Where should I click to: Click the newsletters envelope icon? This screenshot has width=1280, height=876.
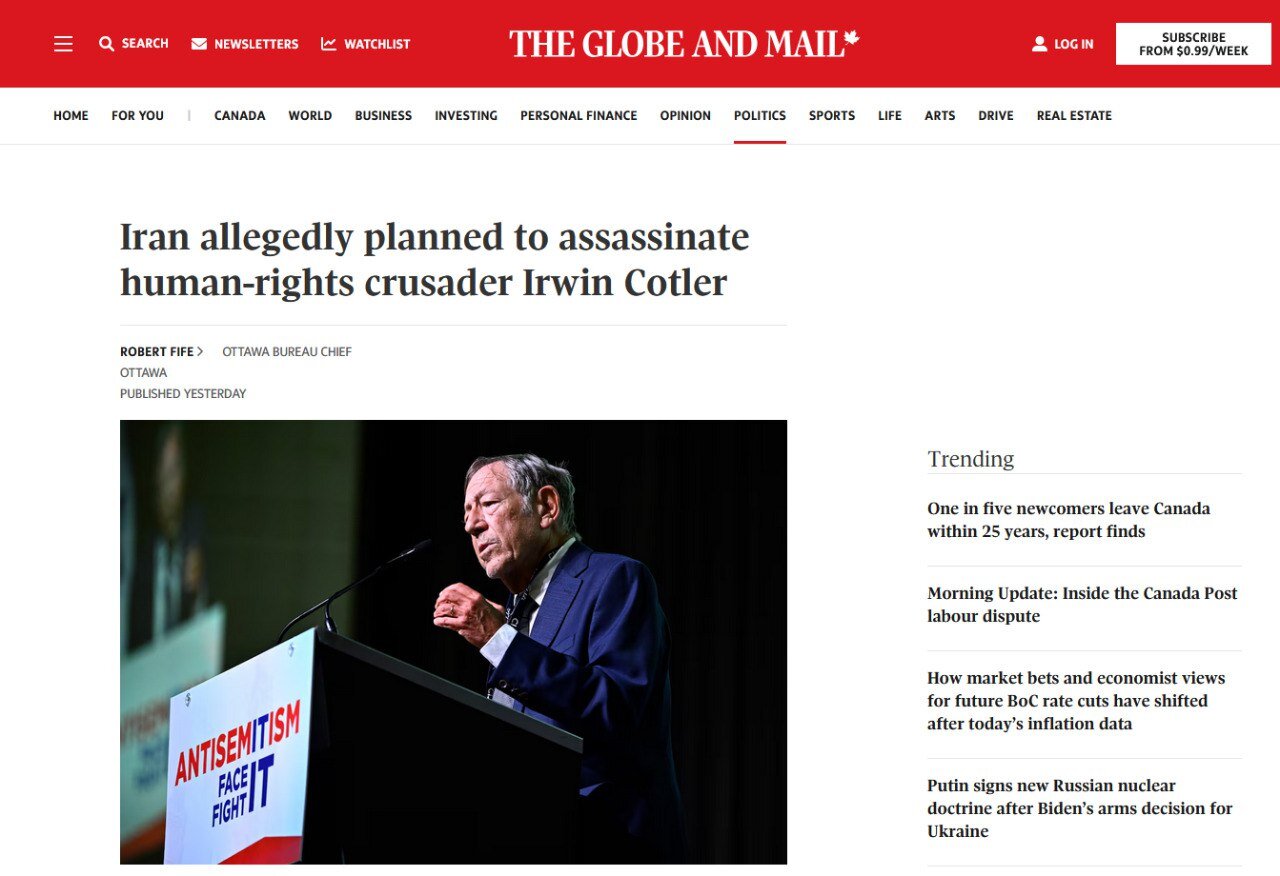tap(199, 44)
